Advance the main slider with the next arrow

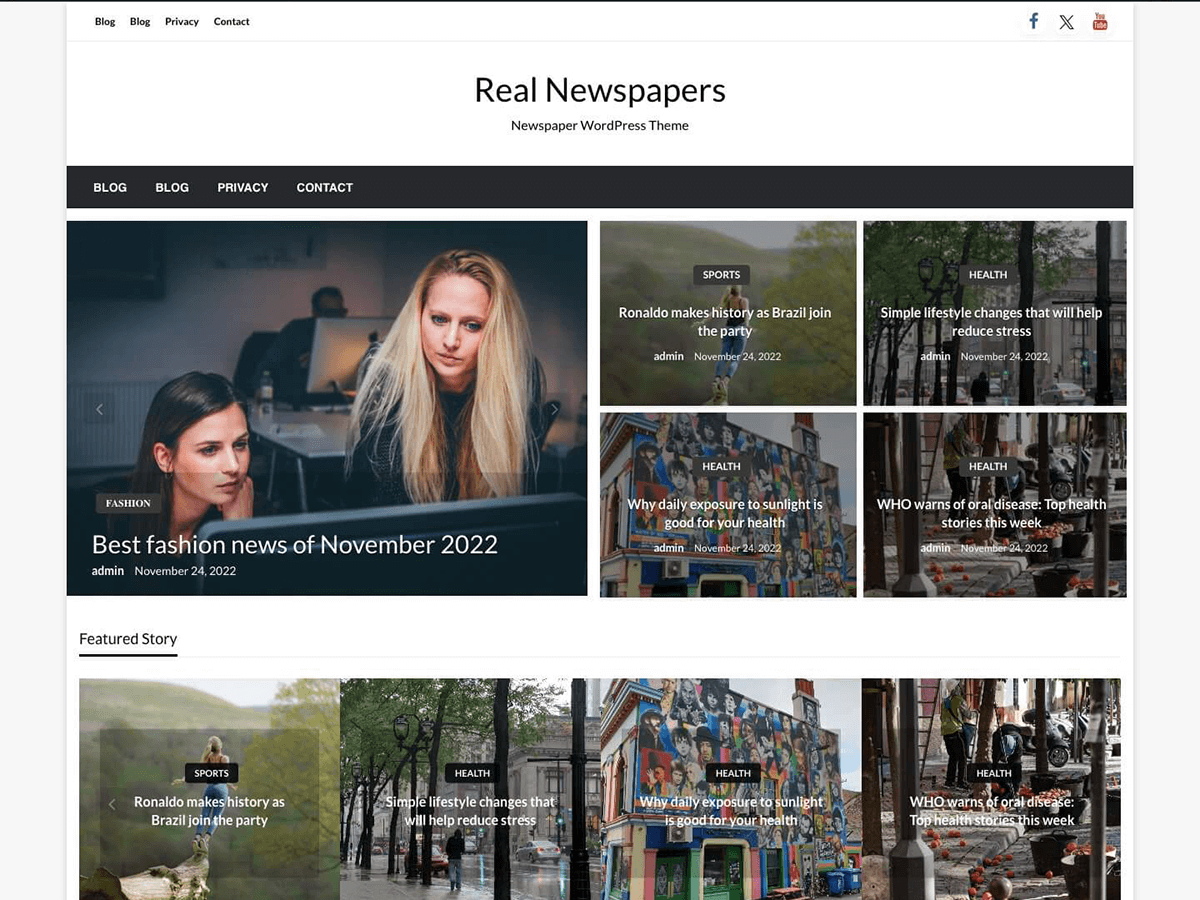[x=555, y=409]
